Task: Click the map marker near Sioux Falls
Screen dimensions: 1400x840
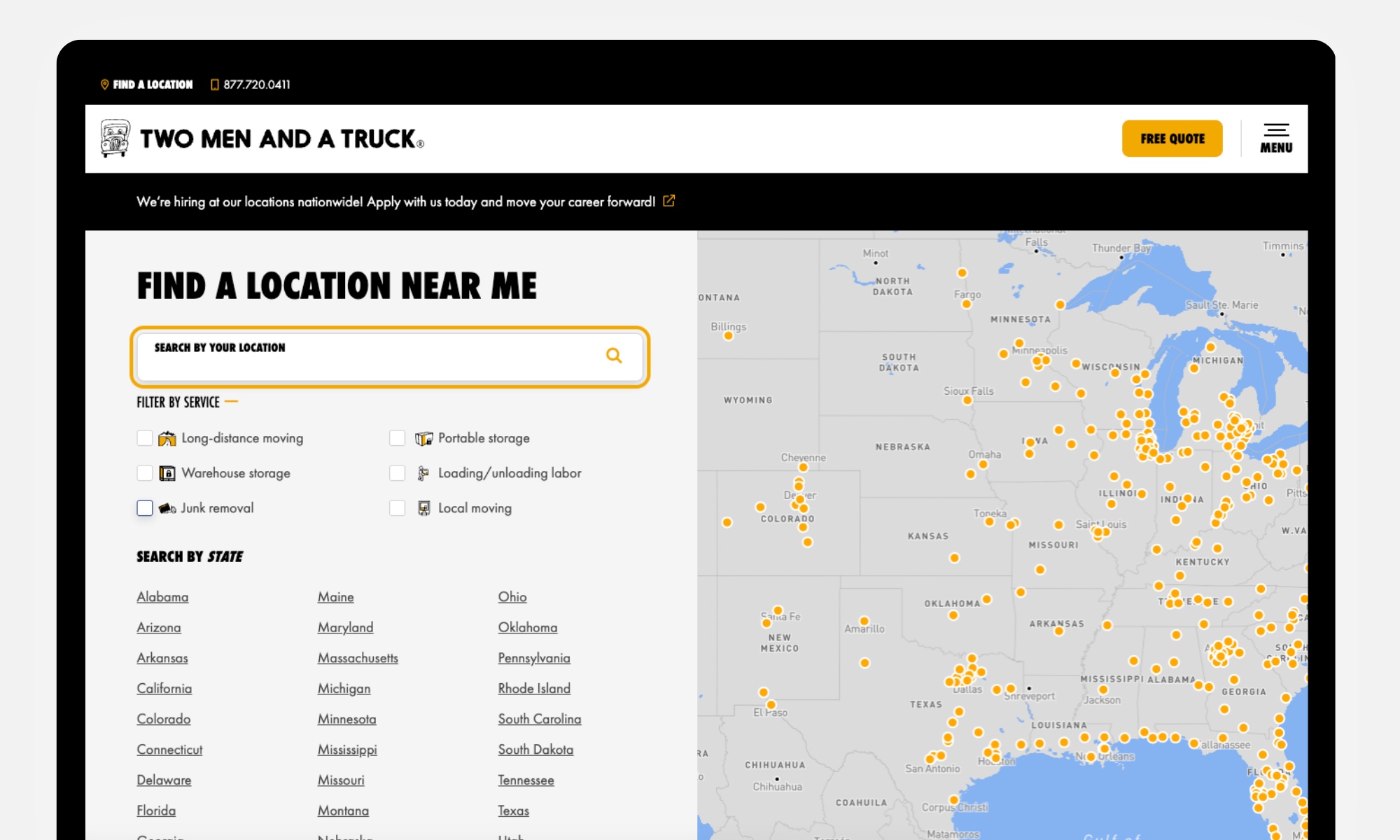Action: (967, 400)
